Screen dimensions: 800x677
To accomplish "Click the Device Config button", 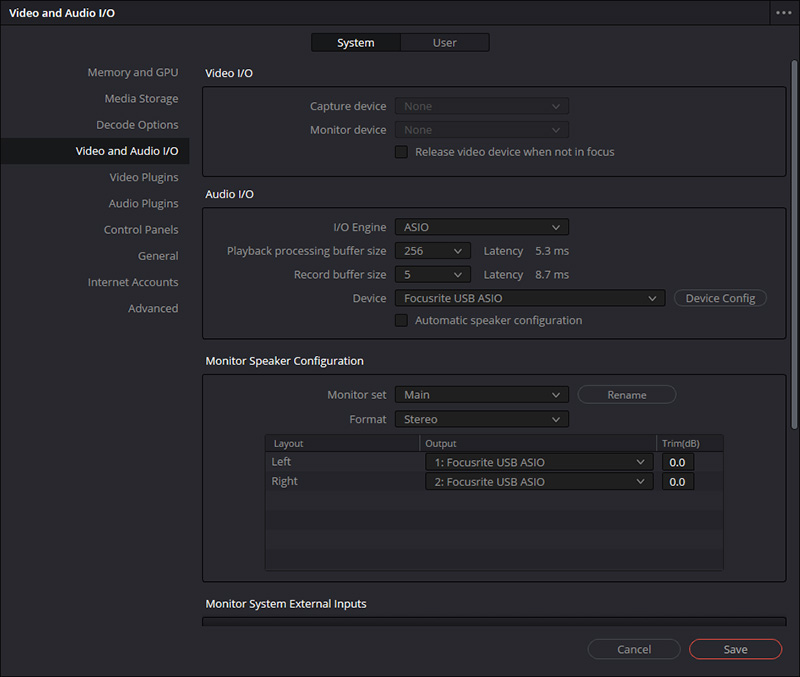I will pos(719,299).
